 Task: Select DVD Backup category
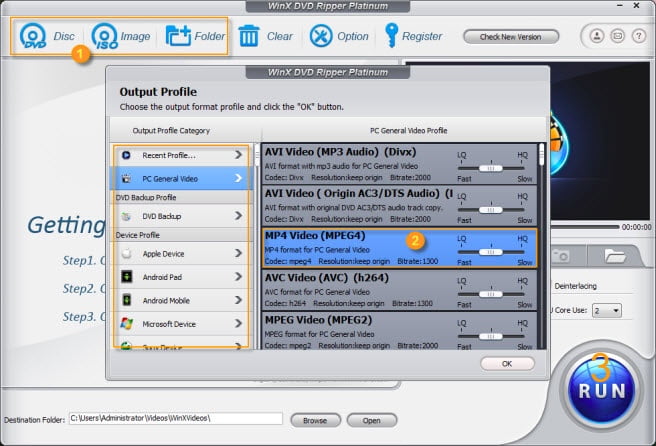point(182,216)
